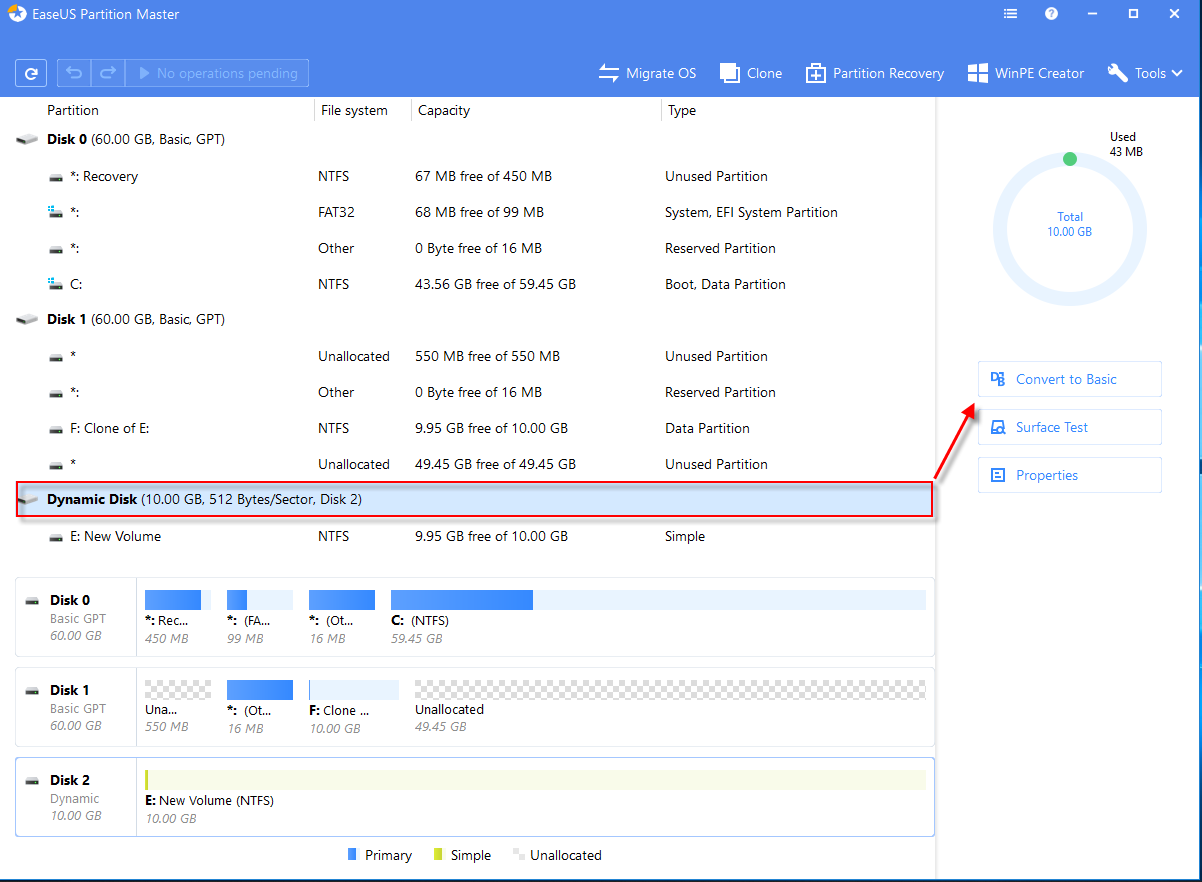Click the Surface Test icon

(997, 427)
